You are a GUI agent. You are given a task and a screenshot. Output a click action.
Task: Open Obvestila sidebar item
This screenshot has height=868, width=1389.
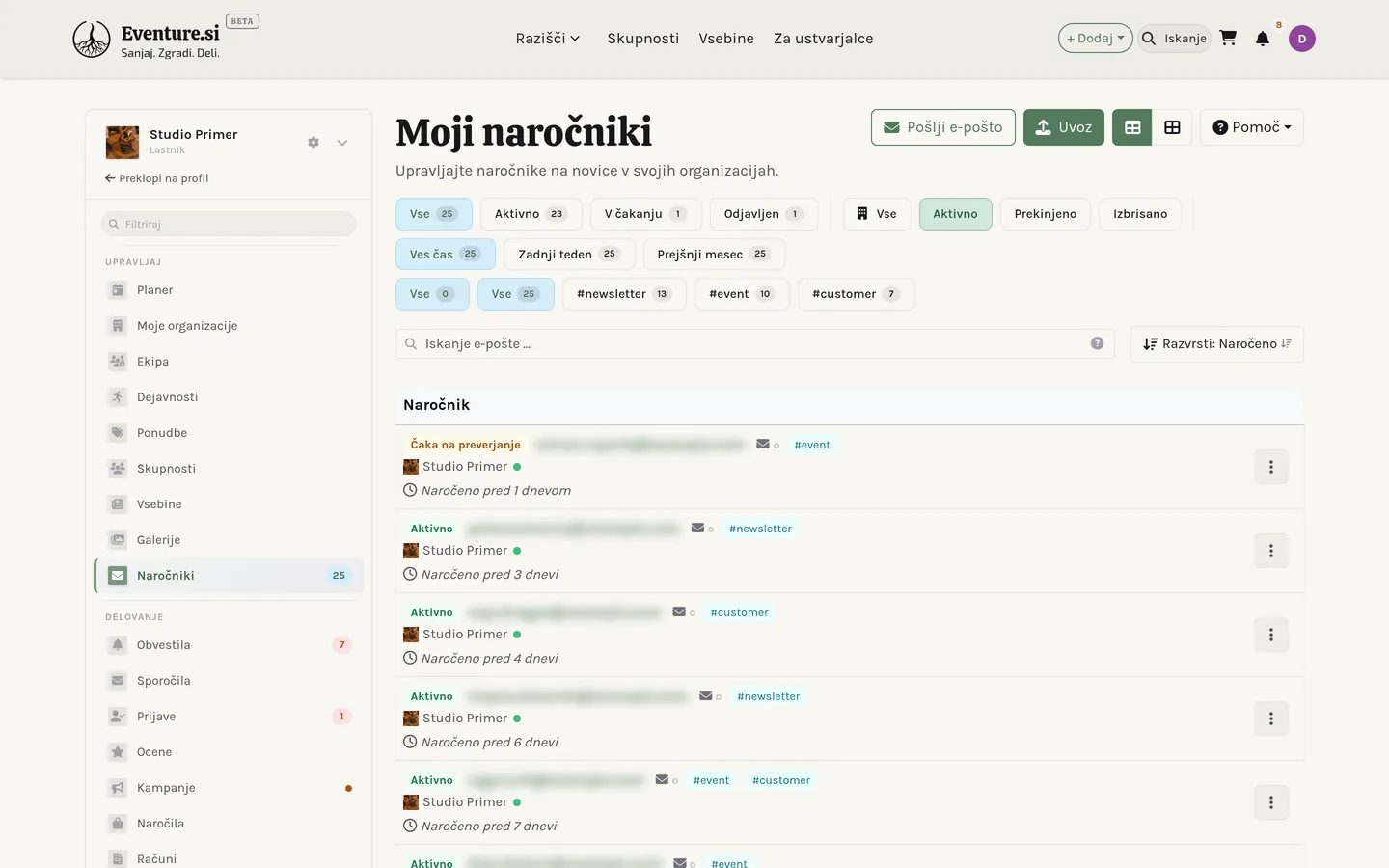pyautogui.click(x=229, y=645)
